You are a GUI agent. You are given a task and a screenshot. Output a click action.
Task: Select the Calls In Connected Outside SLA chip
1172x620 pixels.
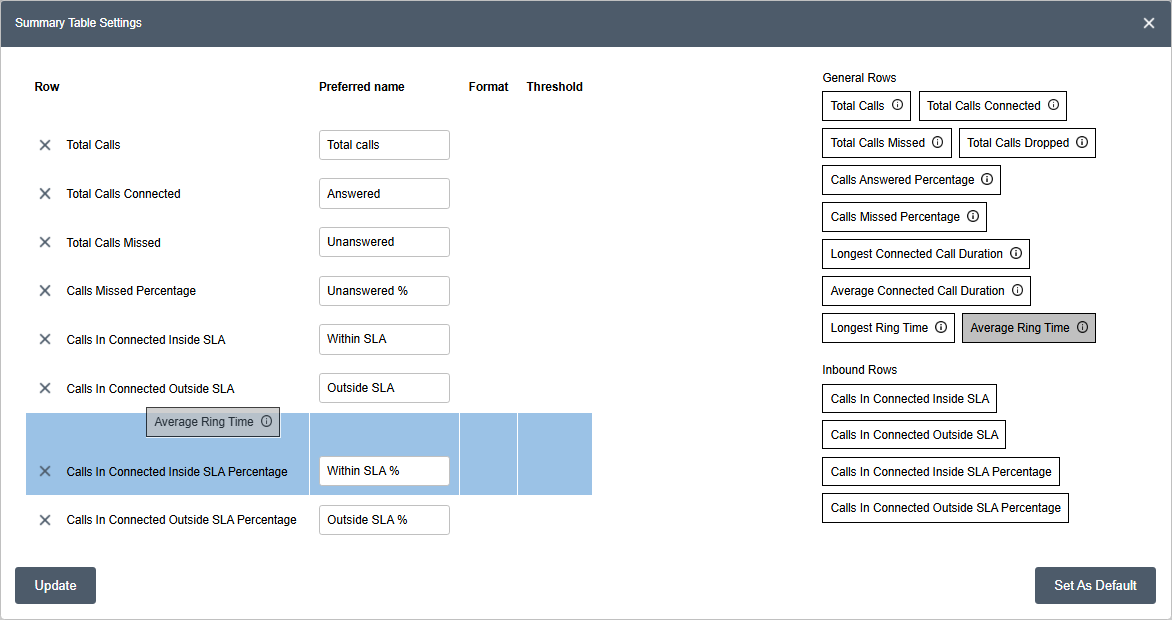[914, 435]
